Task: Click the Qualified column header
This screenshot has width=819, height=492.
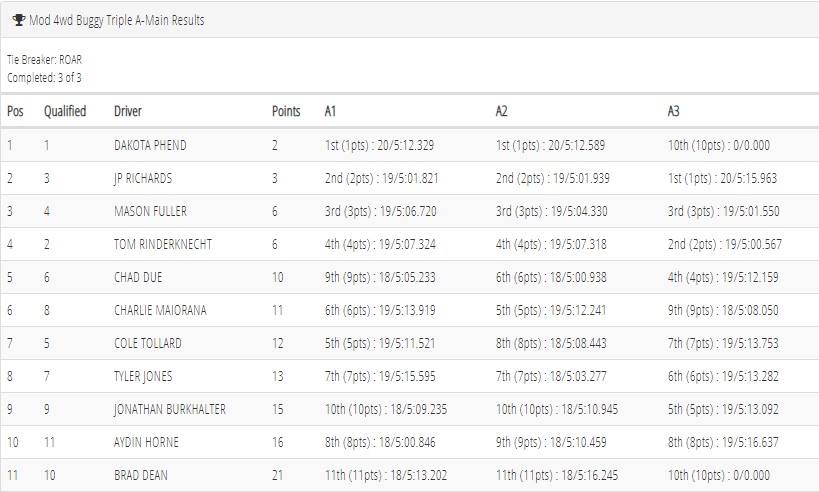Action: point(65,111)
